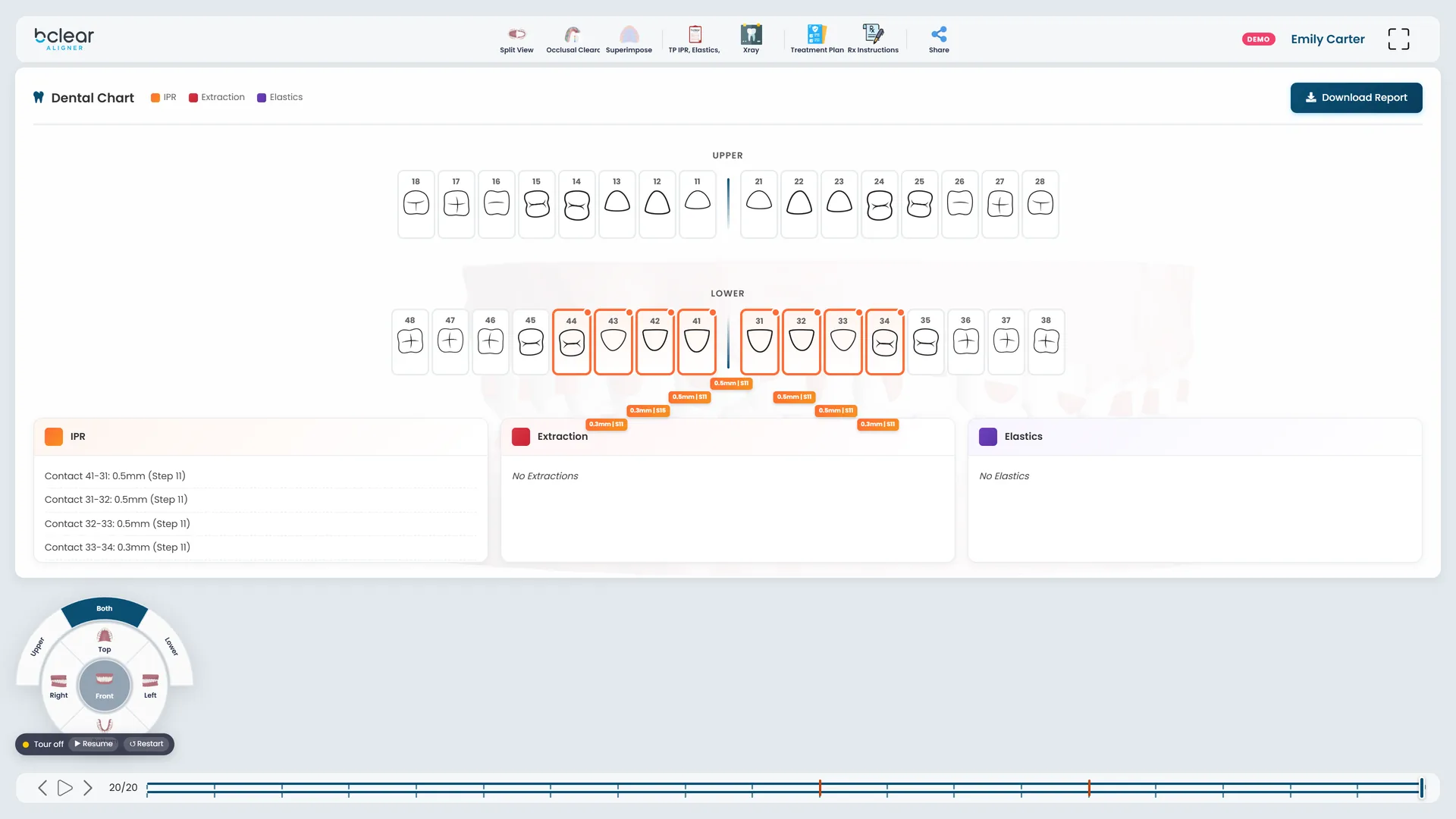
Task: Click the 0.5mm S11 tag under 41-31
Action: (x=731, y=384)
